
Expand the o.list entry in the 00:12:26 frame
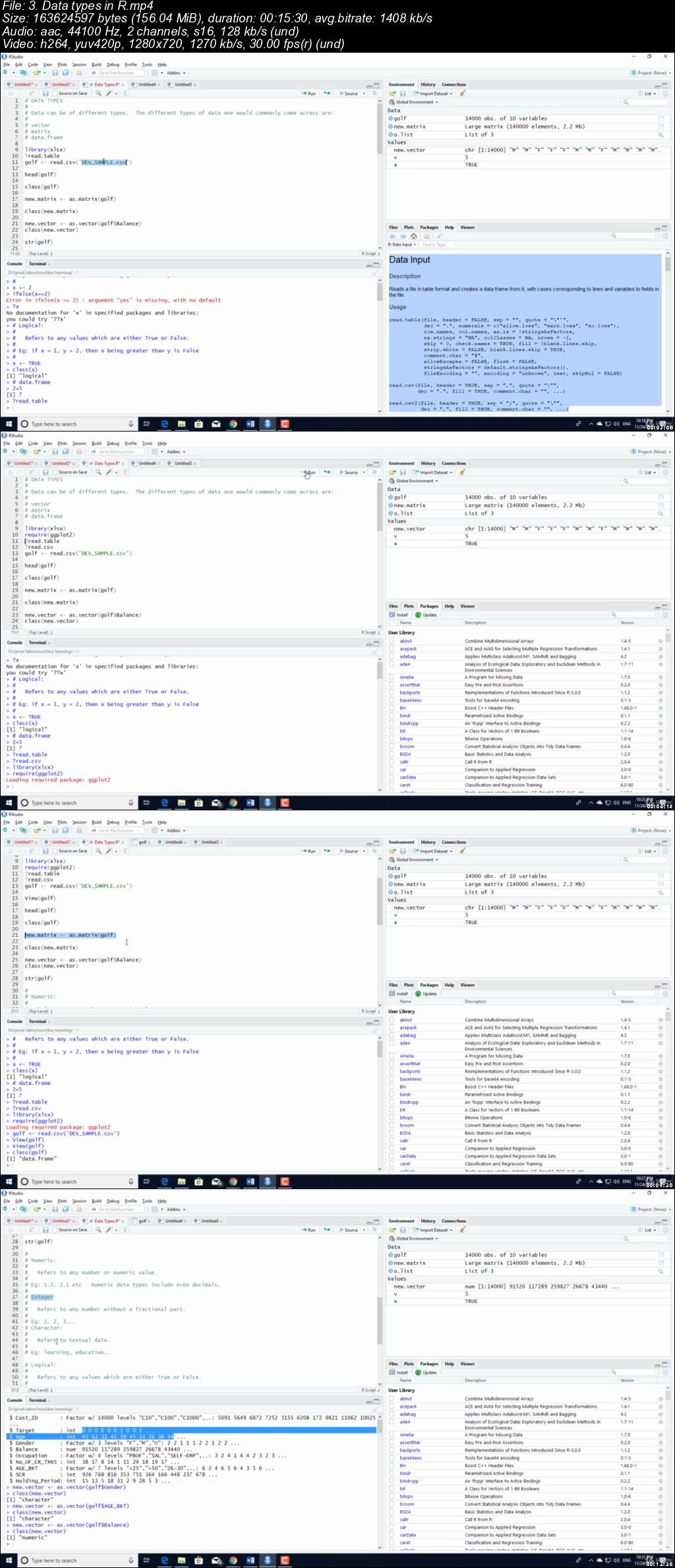391,1271
